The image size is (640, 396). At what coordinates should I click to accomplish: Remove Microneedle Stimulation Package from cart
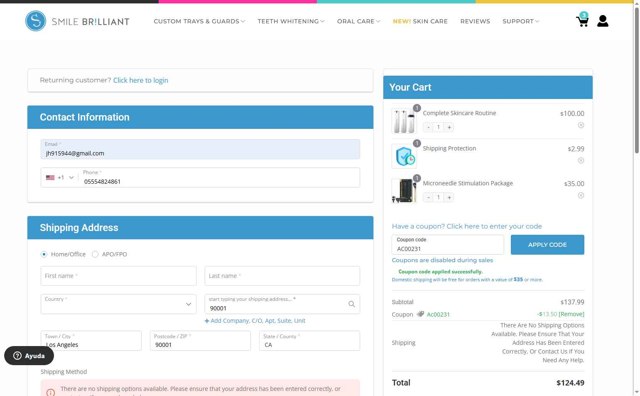tap(580, 196)
